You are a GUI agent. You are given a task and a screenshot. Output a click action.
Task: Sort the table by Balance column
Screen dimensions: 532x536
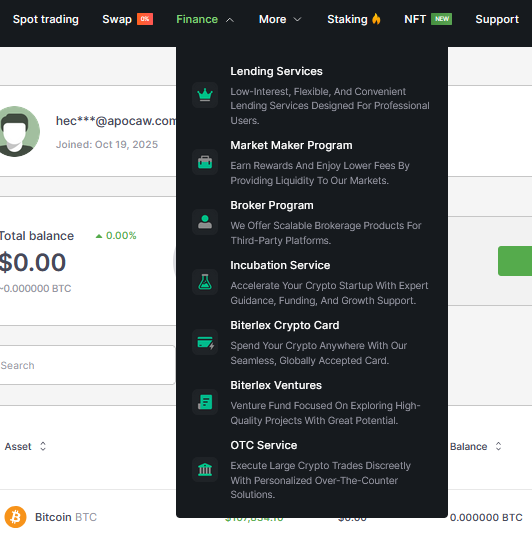coord(476,446)
